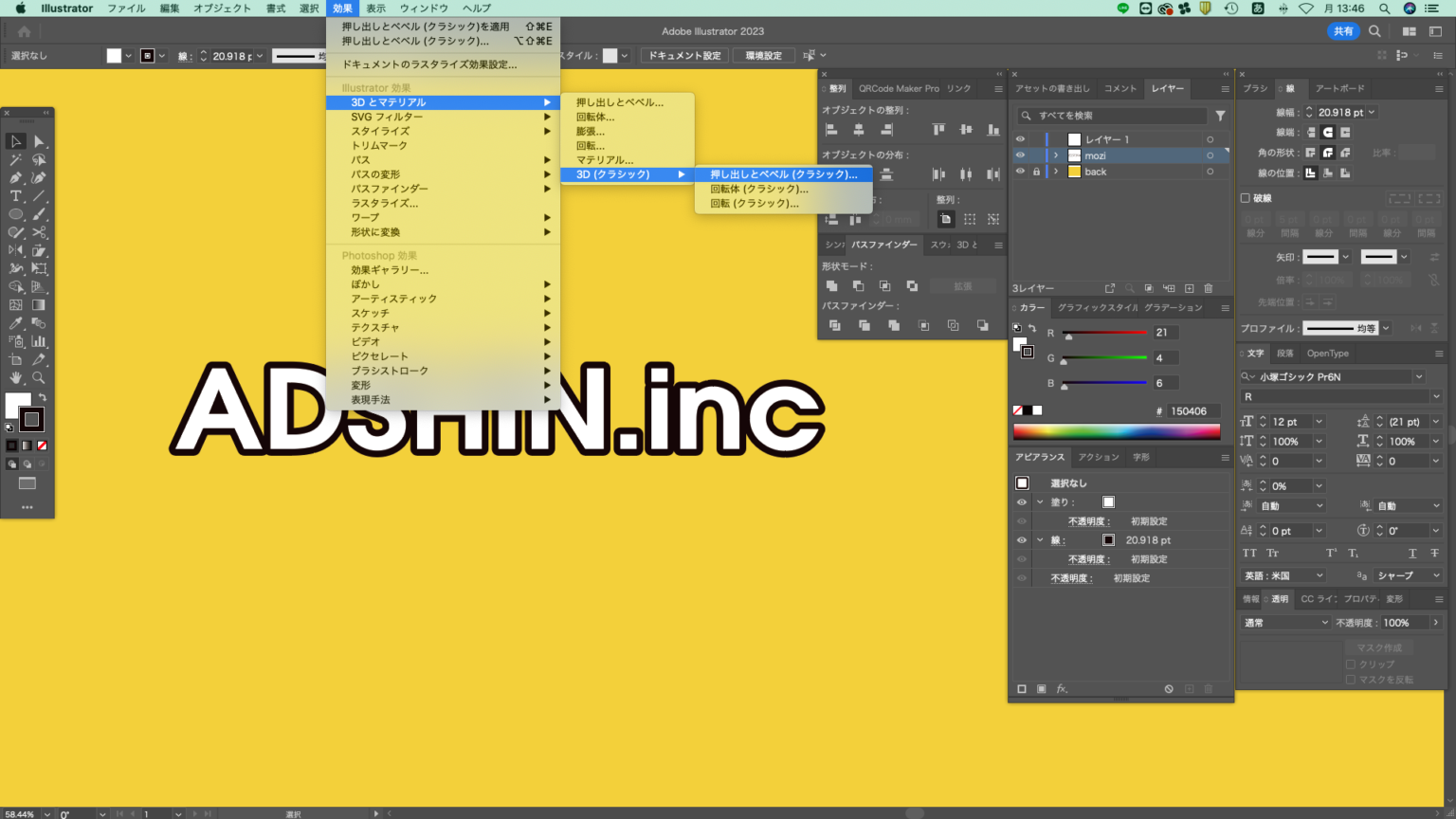The width and height of the screenshot is (1456, 819).
Task: Open the ドキュメント設定 button
Action: pyautogui.click(x=683, y=55)
